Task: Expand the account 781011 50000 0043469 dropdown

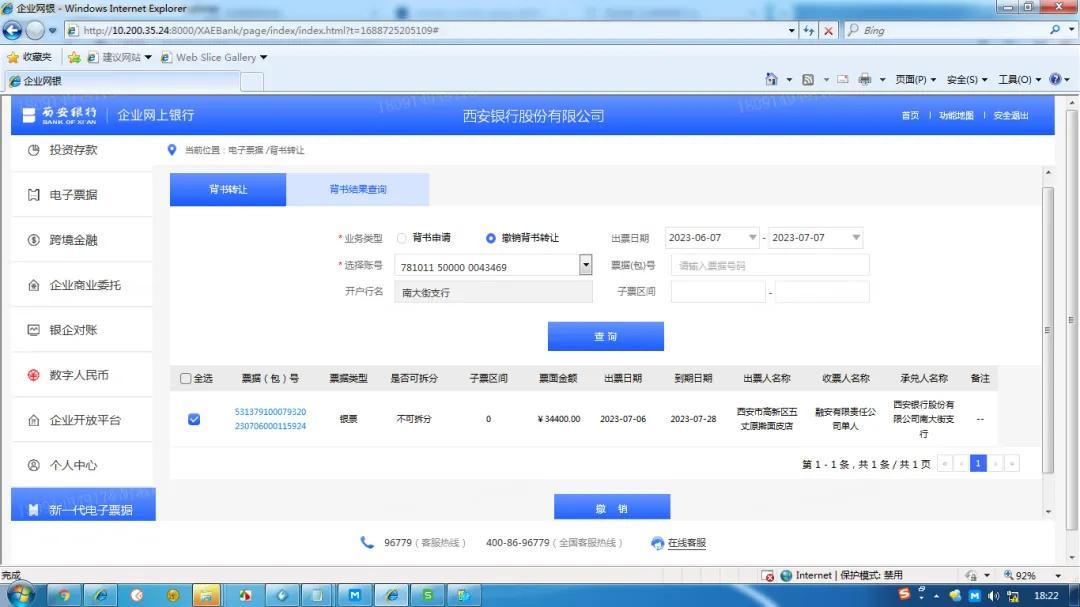Action: tap(585, 265)
